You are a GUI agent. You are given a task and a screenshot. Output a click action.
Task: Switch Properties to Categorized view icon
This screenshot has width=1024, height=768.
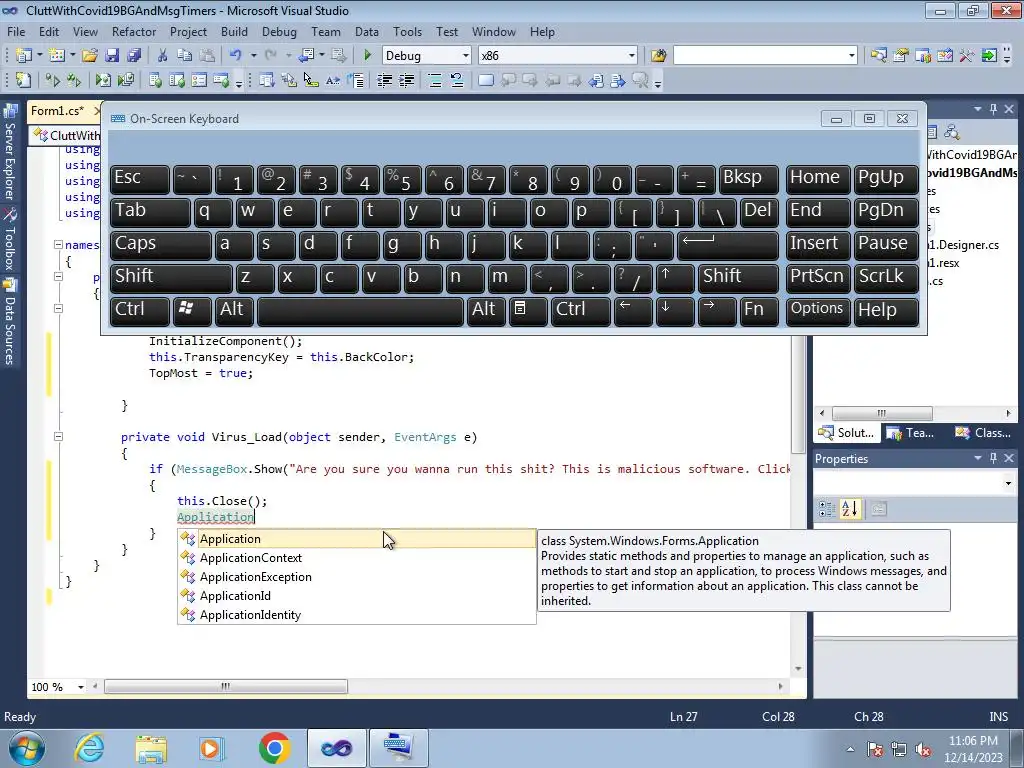coord(827,509)
